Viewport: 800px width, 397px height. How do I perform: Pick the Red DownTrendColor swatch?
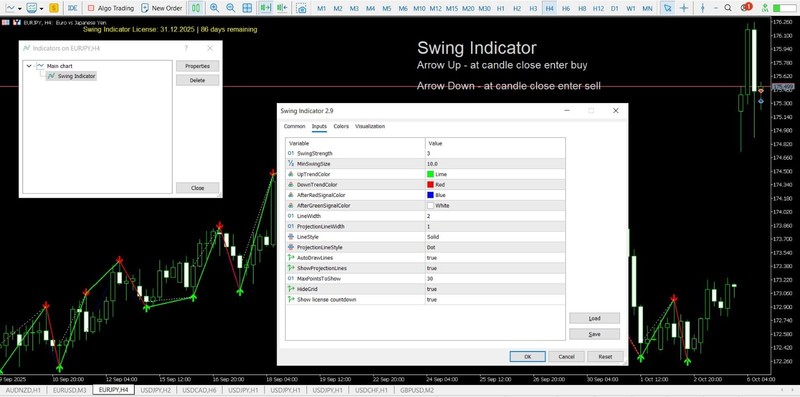(431, 185)
